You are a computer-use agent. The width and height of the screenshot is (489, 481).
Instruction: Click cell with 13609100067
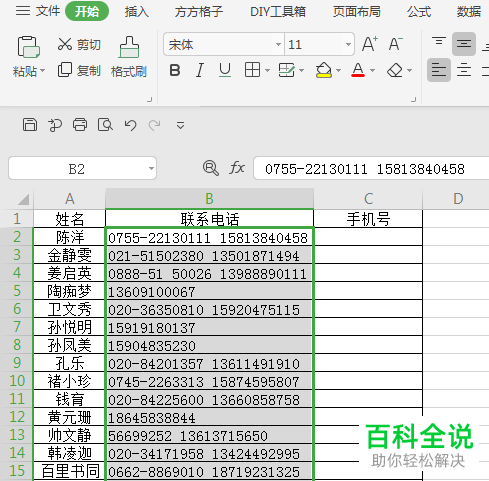click(x=209, y=291)
